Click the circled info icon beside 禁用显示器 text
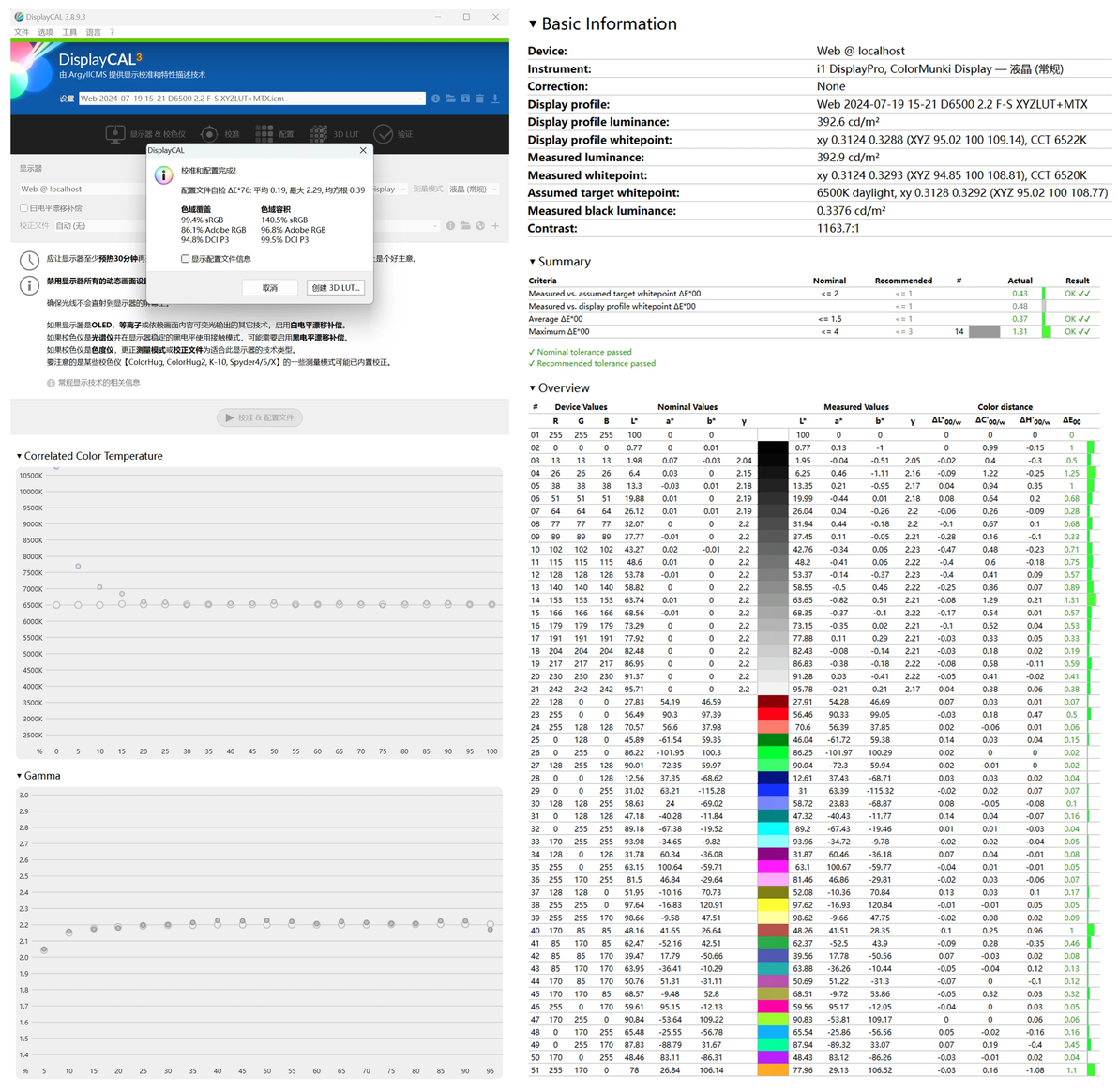Screen dimensions: 1118x1092 click(29, 286)
